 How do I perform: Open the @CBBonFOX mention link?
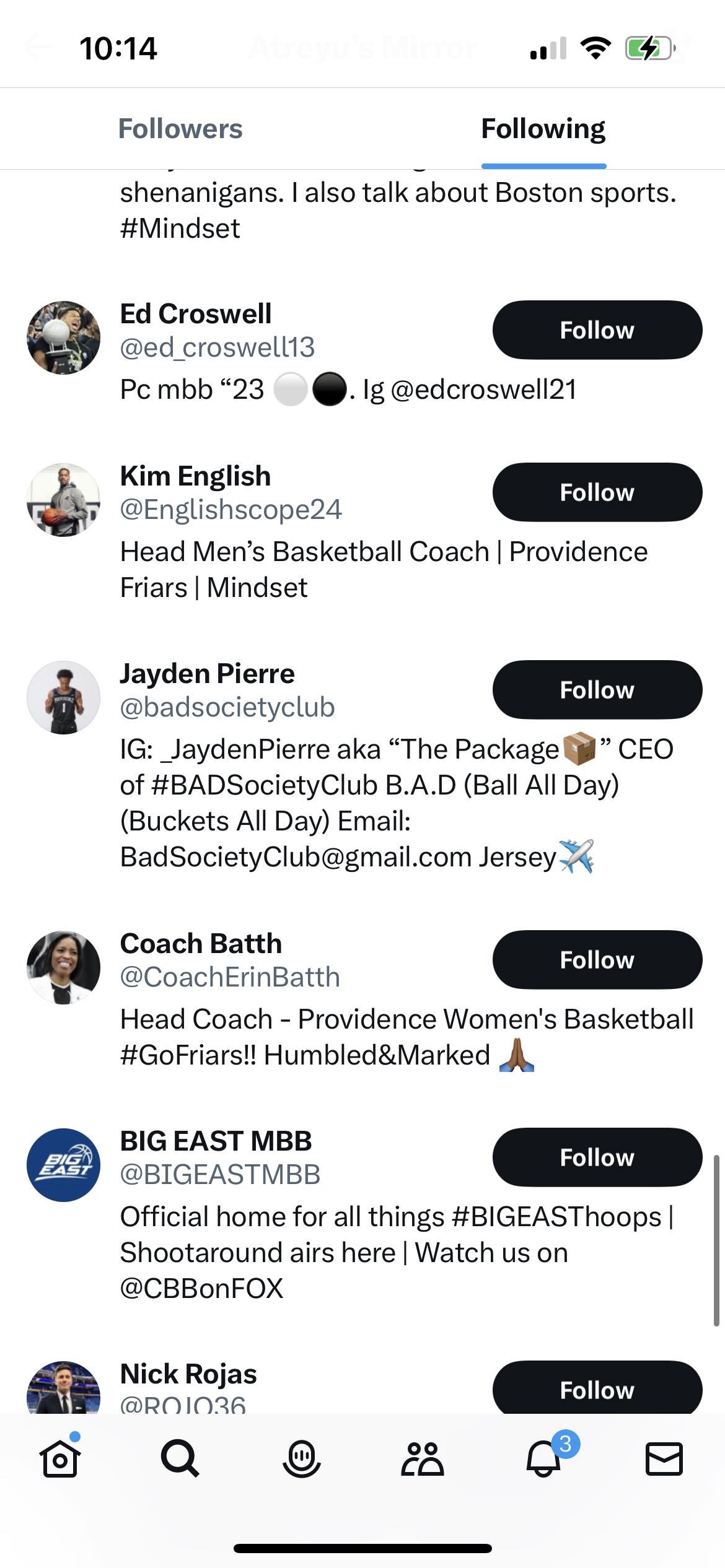point(201,1289)
